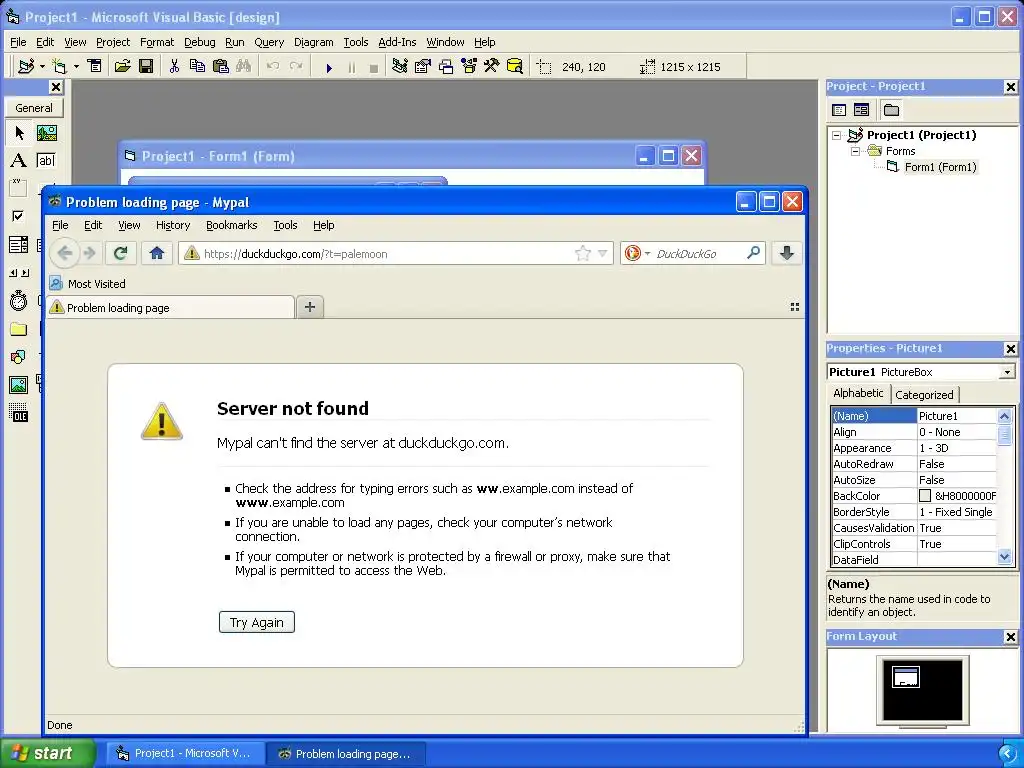Open the Object Browser toolbar icon

coord(469,66)
